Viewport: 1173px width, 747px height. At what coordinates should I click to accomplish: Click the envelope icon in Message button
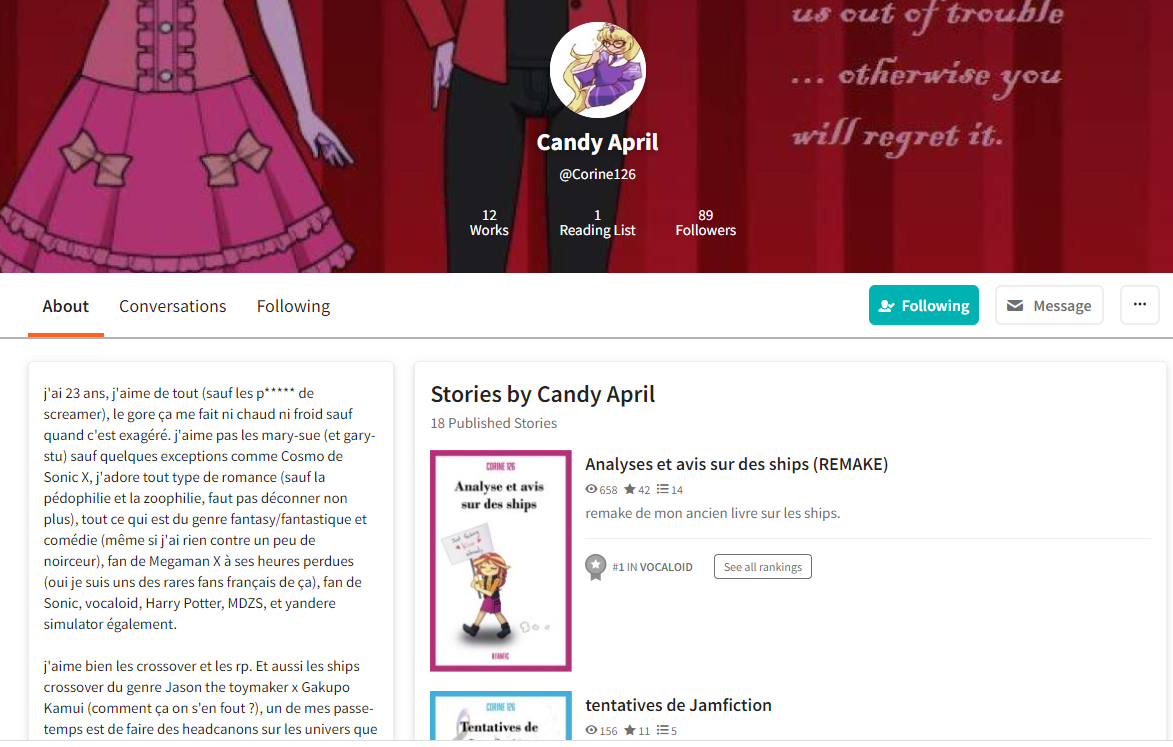(x=1014, y=306)
